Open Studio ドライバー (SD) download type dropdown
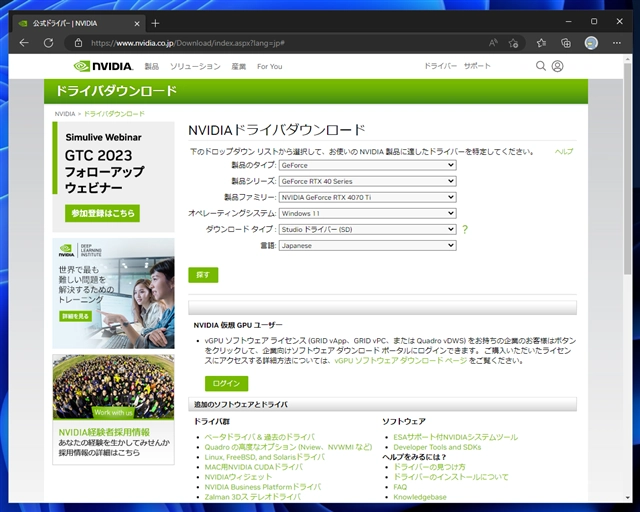 367,229
